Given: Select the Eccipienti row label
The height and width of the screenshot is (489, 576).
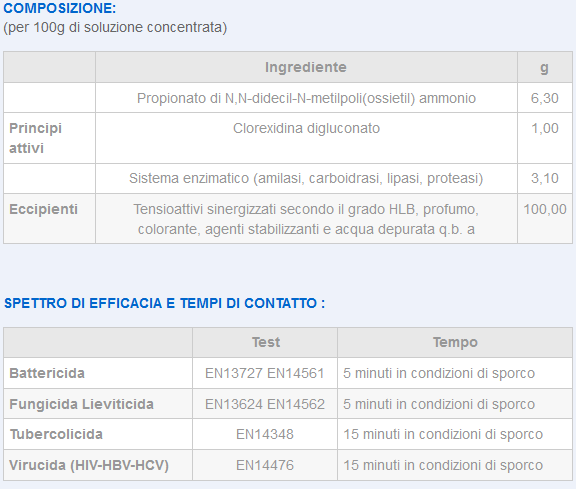Looking at the screenshot, I should [49, 219].
